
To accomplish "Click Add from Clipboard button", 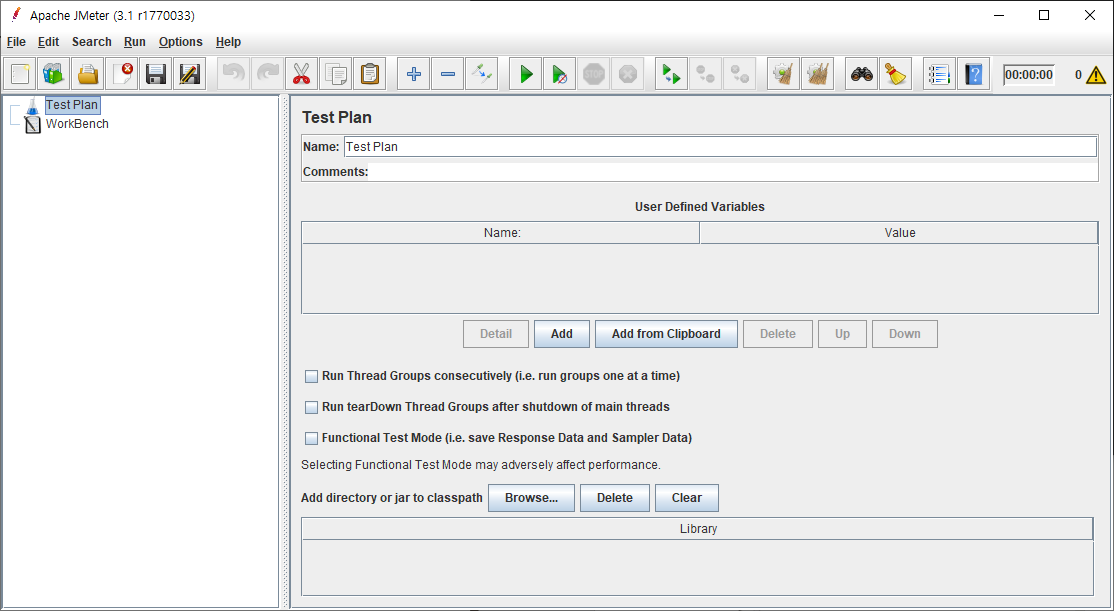I will (666, 334).
